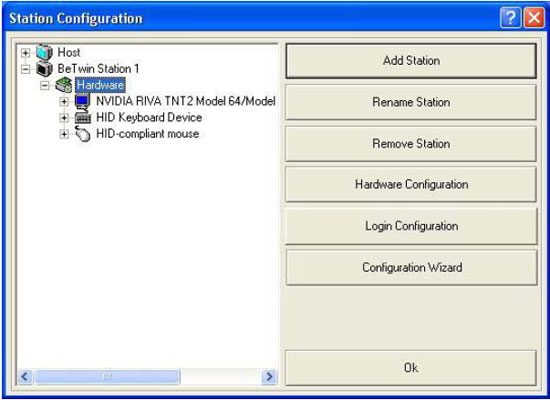The image size is (550, 400).
Task: Click the Hardware node icon
Action: (64, 85)
